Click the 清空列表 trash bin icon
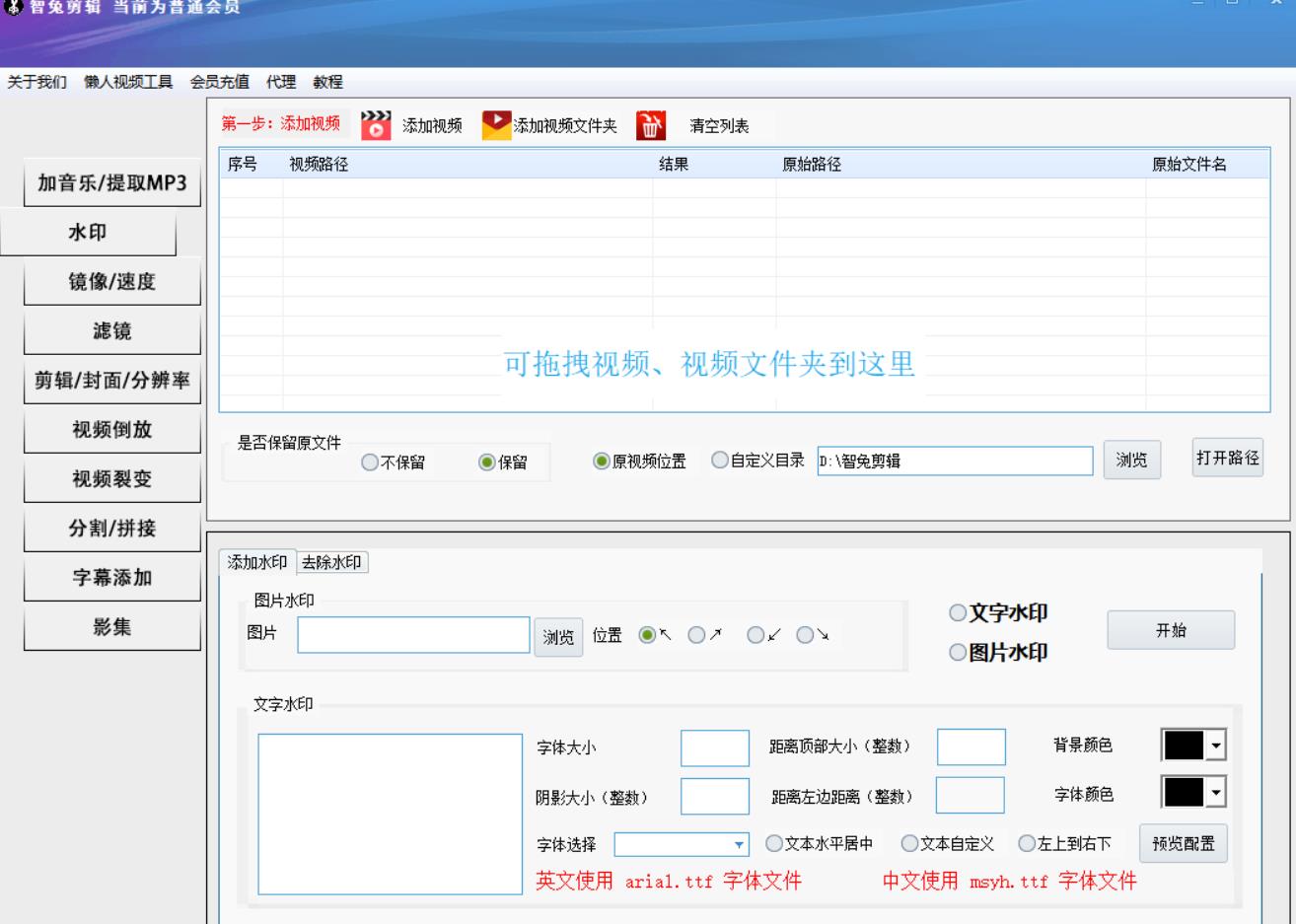This screenshot has height=924, width=1296. [x=650, y=126]
